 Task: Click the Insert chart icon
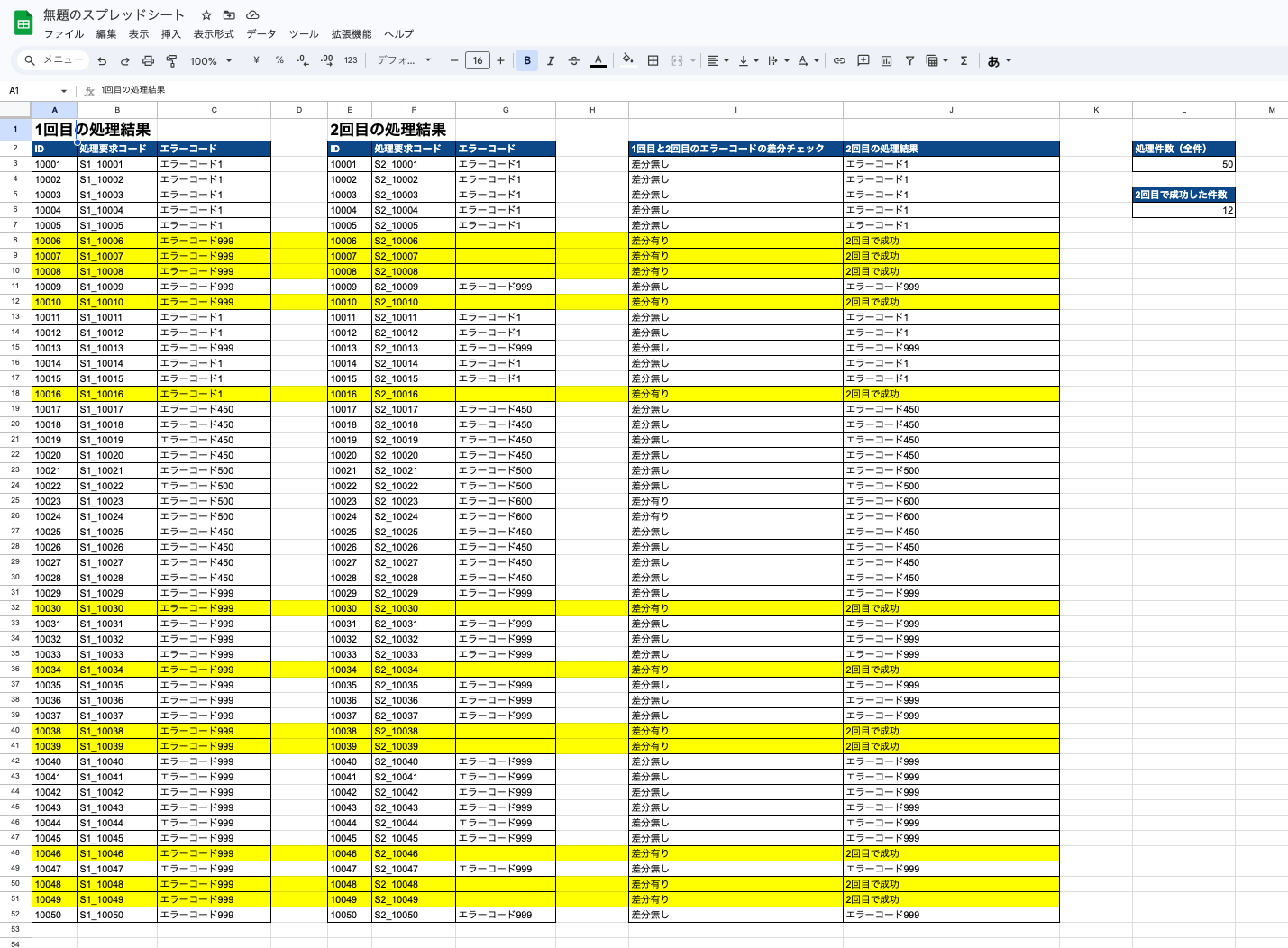point(887,60)
